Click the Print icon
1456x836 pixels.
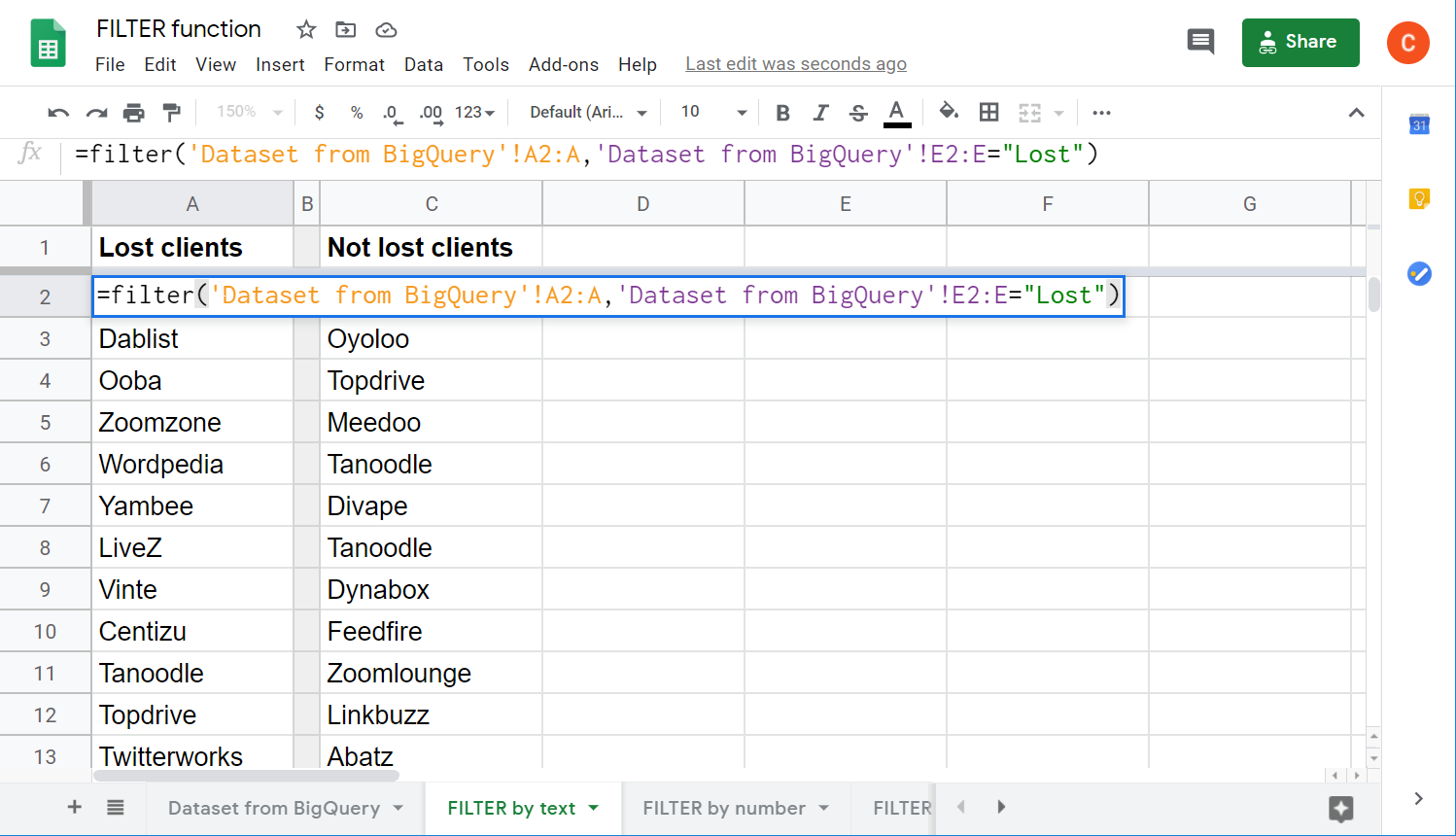tap(133, 112)
